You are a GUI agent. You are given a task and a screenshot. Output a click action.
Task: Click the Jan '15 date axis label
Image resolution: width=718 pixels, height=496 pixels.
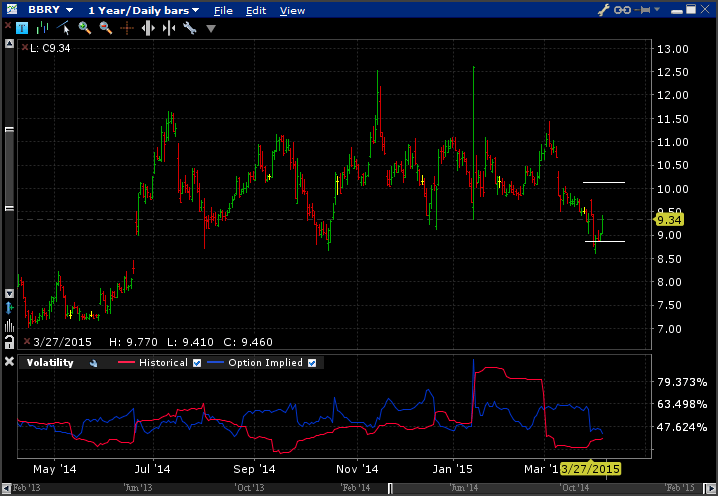[x=452, y=469]
